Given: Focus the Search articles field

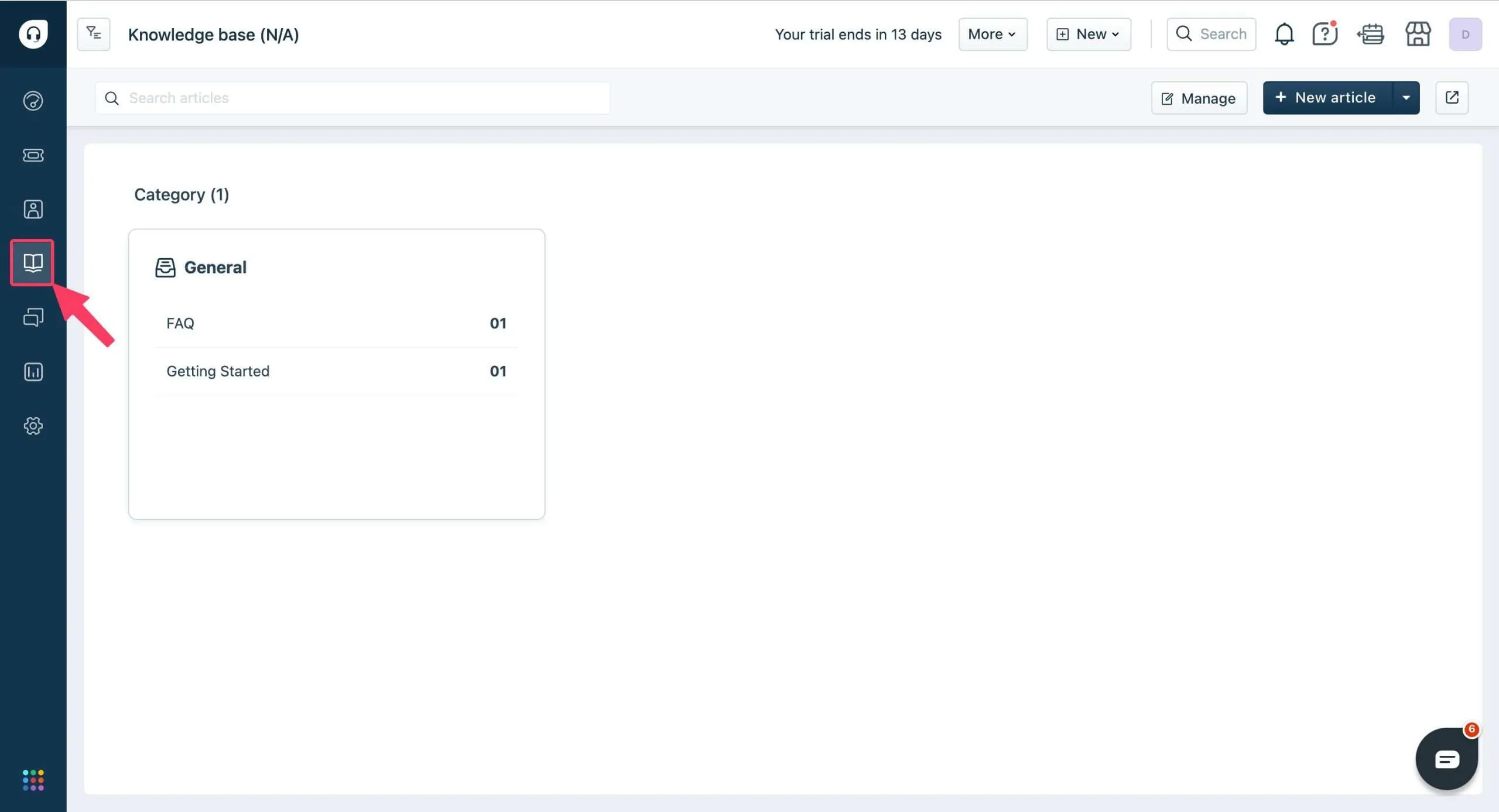Looking at the screenshot, I should pos(352,98).
